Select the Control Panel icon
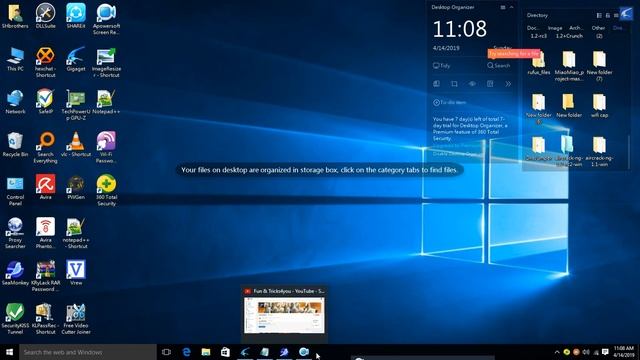The image size is (640, 360). coord(15,191)
